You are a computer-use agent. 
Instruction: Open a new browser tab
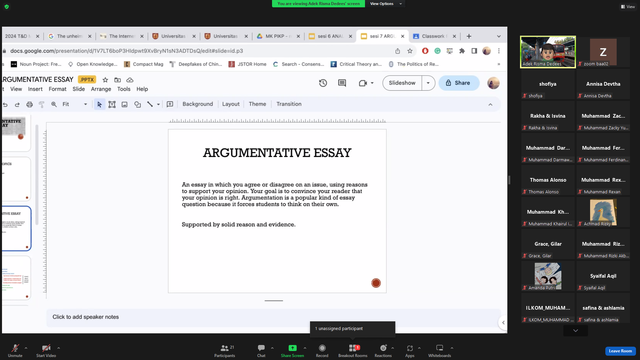coord(469,36)
